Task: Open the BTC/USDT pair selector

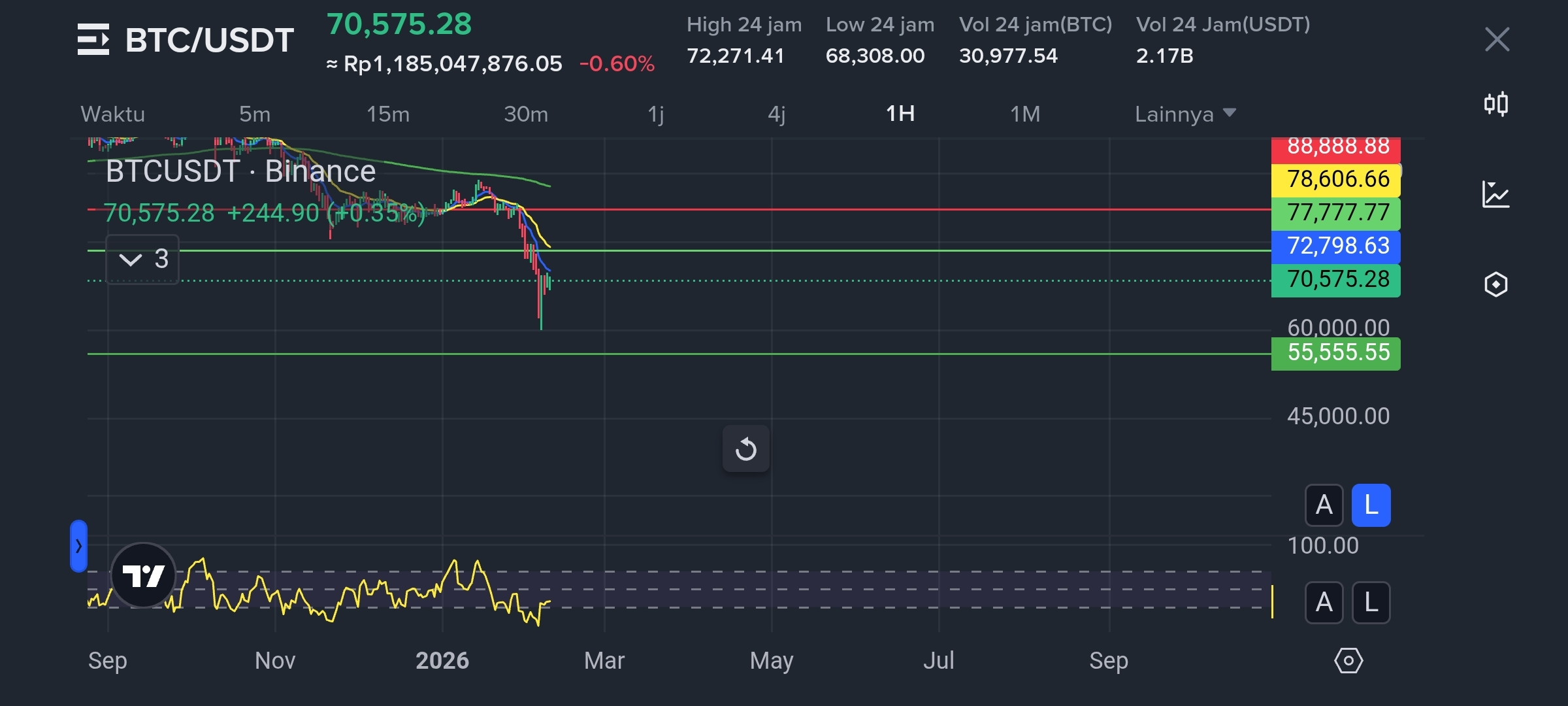Action: (x=210, y=40)
